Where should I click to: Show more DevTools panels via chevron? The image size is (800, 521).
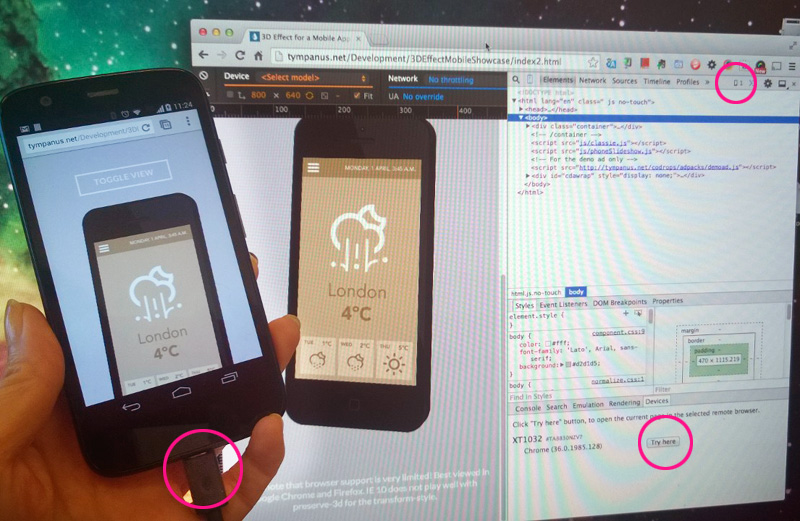(708, 82)
